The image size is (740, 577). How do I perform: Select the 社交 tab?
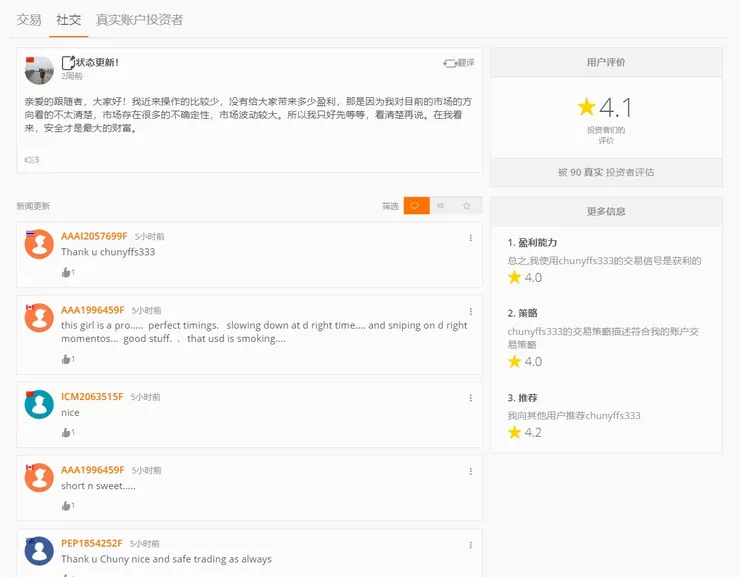click(x=68, y=20)
